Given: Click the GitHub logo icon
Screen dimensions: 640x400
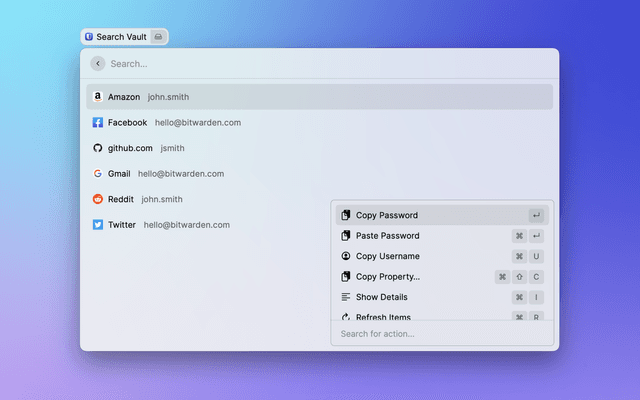Looking at the screenshot, I should (98, 148).
